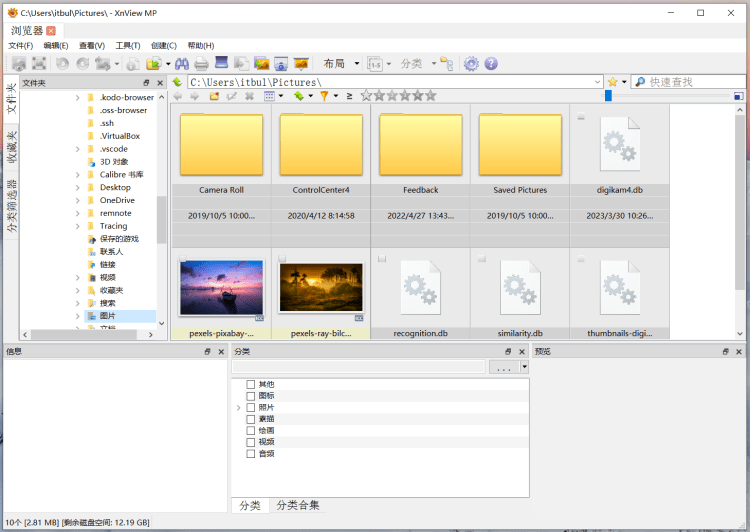Open the Batch convert tool icon
Image resolution: width=750 pixels, height=532 pixels.
click(261, 64)
